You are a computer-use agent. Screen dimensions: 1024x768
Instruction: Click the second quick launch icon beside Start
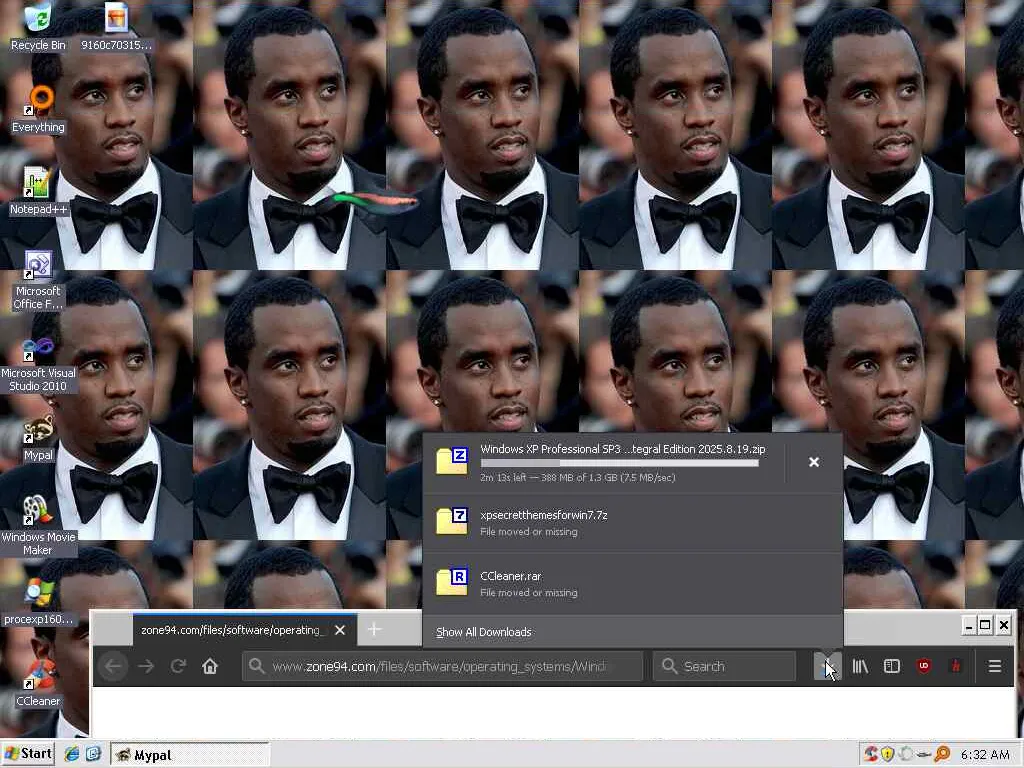(x=93, y=754)
